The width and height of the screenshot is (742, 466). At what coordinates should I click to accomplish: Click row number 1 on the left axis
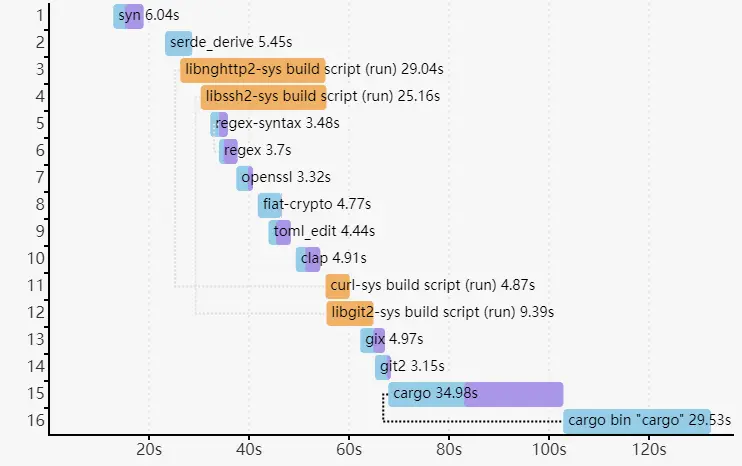[38, 16]
